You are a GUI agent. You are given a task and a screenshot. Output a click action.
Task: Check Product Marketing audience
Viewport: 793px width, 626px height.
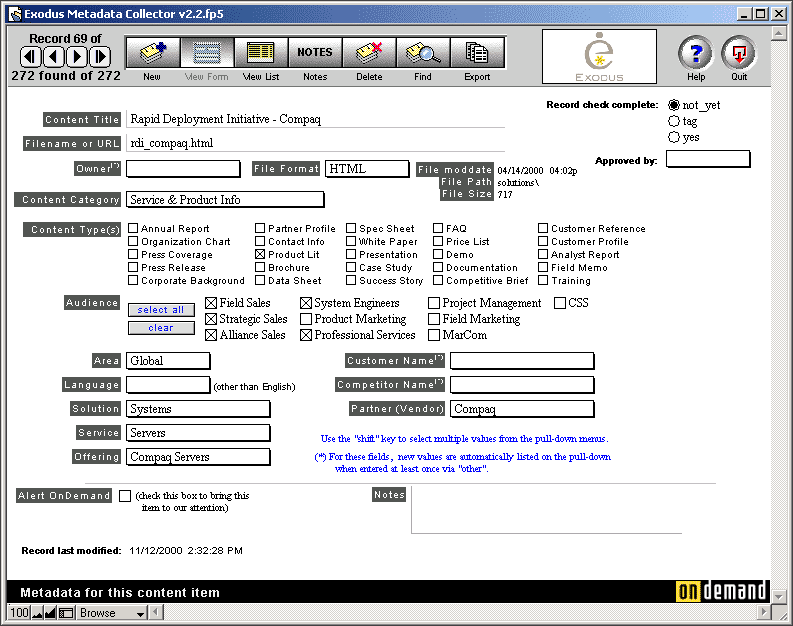pos(305,319)
